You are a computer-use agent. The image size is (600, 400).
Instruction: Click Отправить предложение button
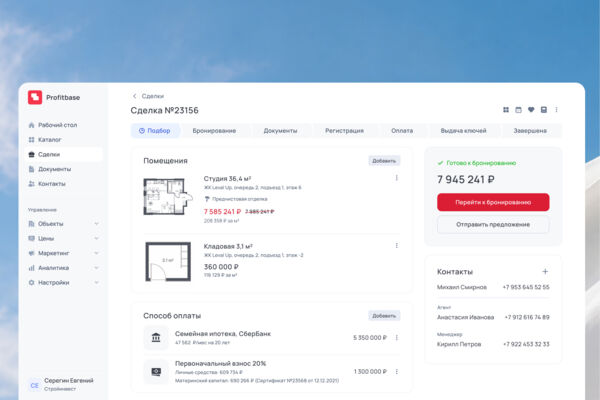[x=493, y=224]
